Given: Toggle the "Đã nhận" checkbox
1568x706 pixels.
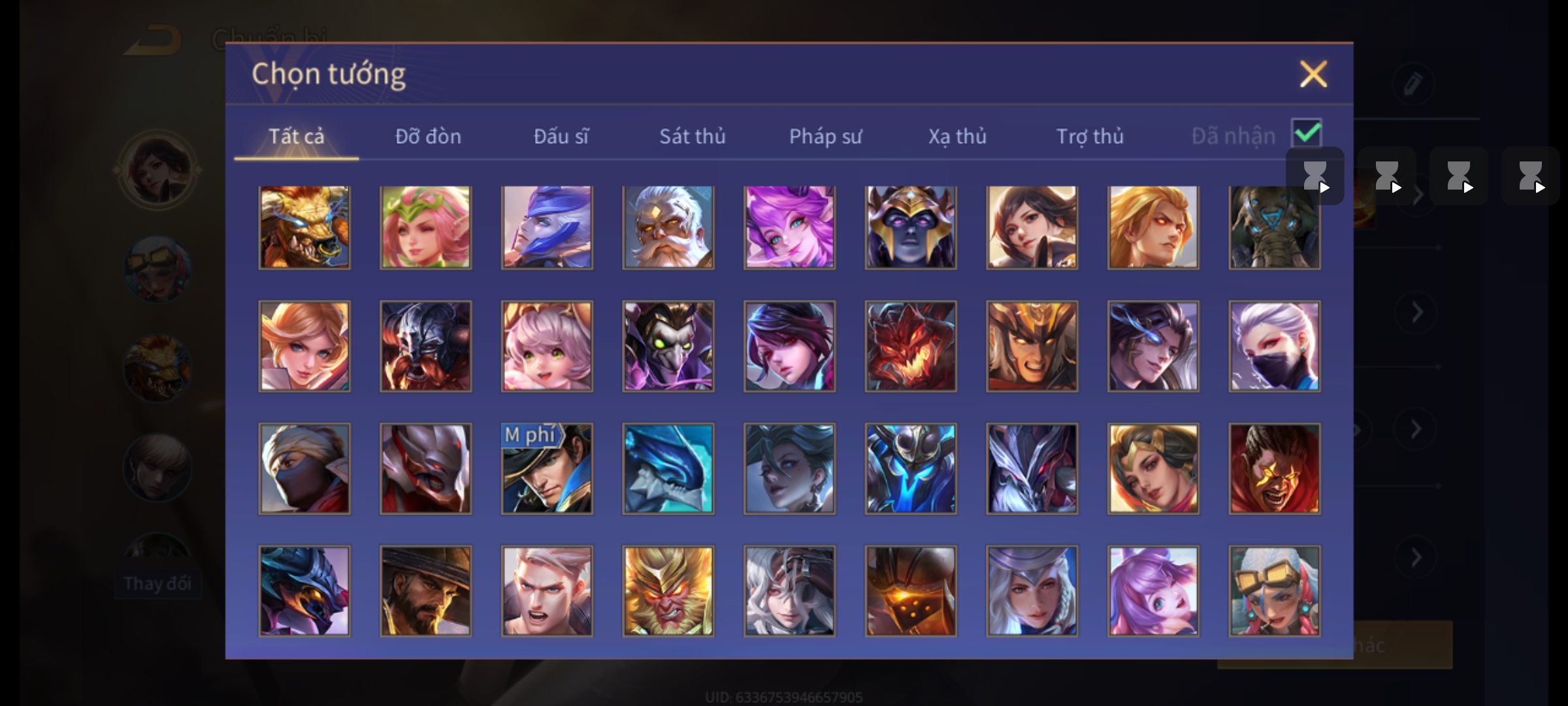Looking at the screenshot, I should [1307, 133].
